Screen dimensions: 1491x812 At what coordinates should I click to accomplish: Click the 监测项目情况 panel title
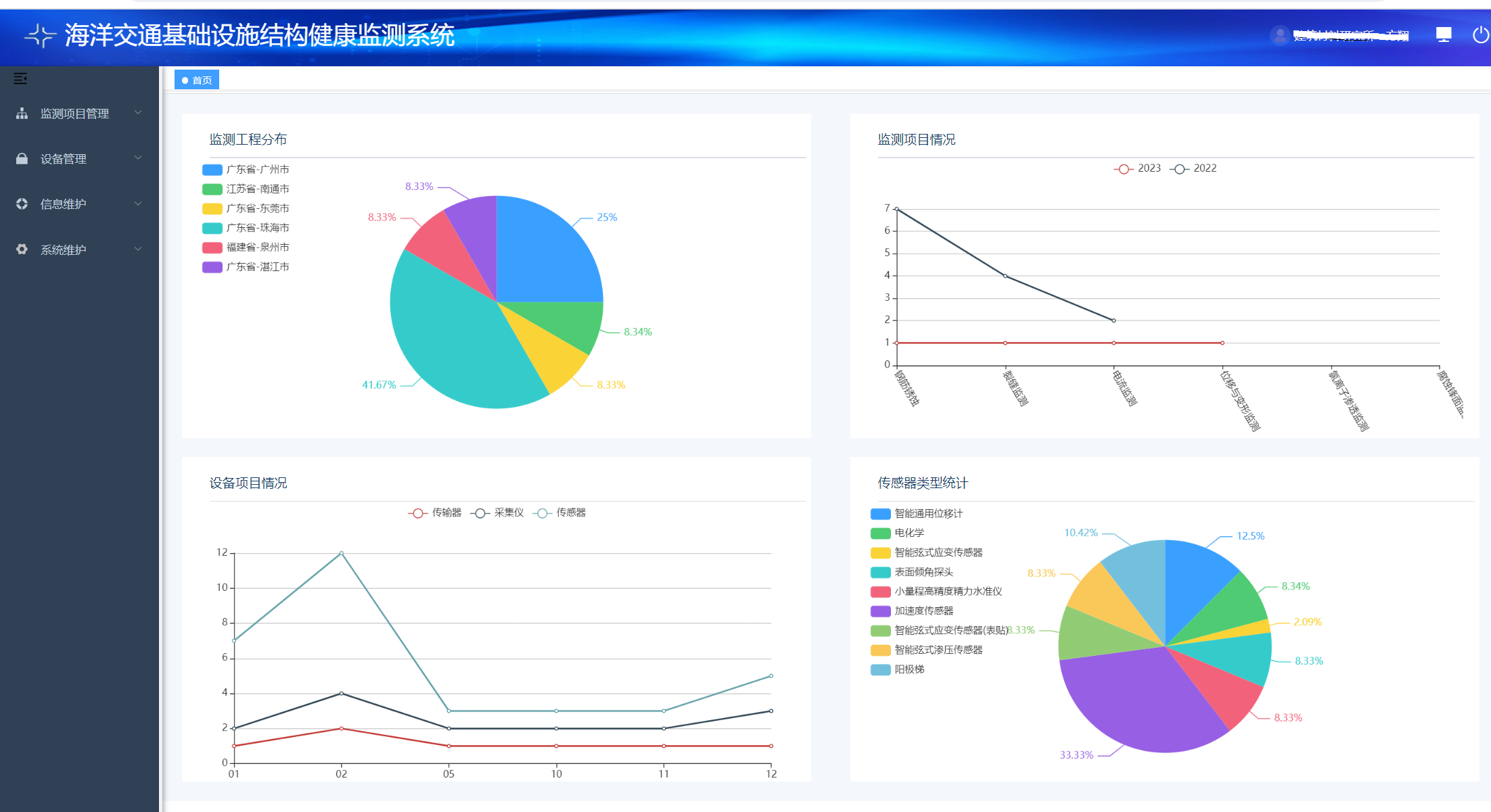[x=916, y=140]
